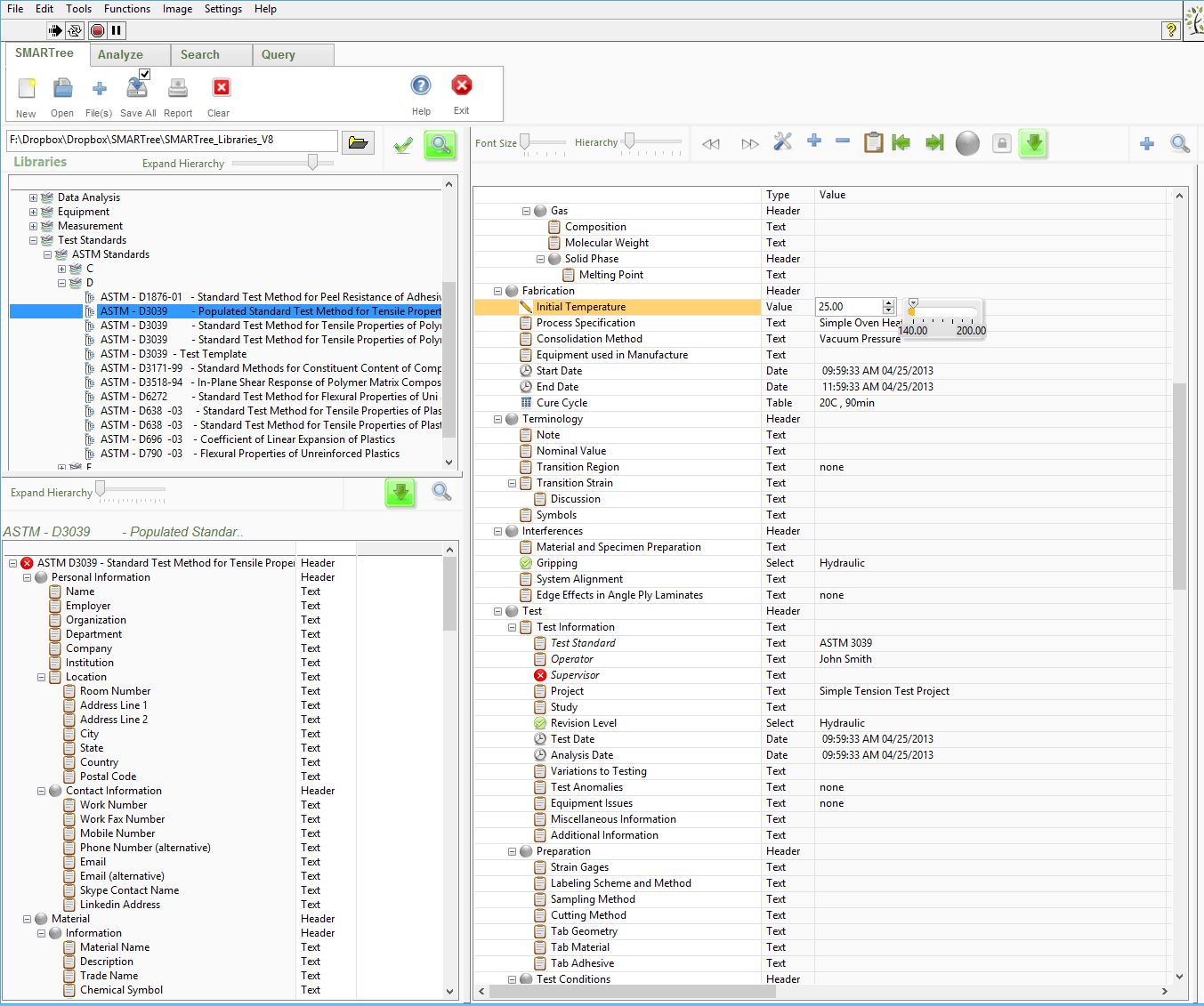The height and width of the screenshot is (1006, 1204).
Task: Open the Tools menu
Action: click(x=78, y=9)
